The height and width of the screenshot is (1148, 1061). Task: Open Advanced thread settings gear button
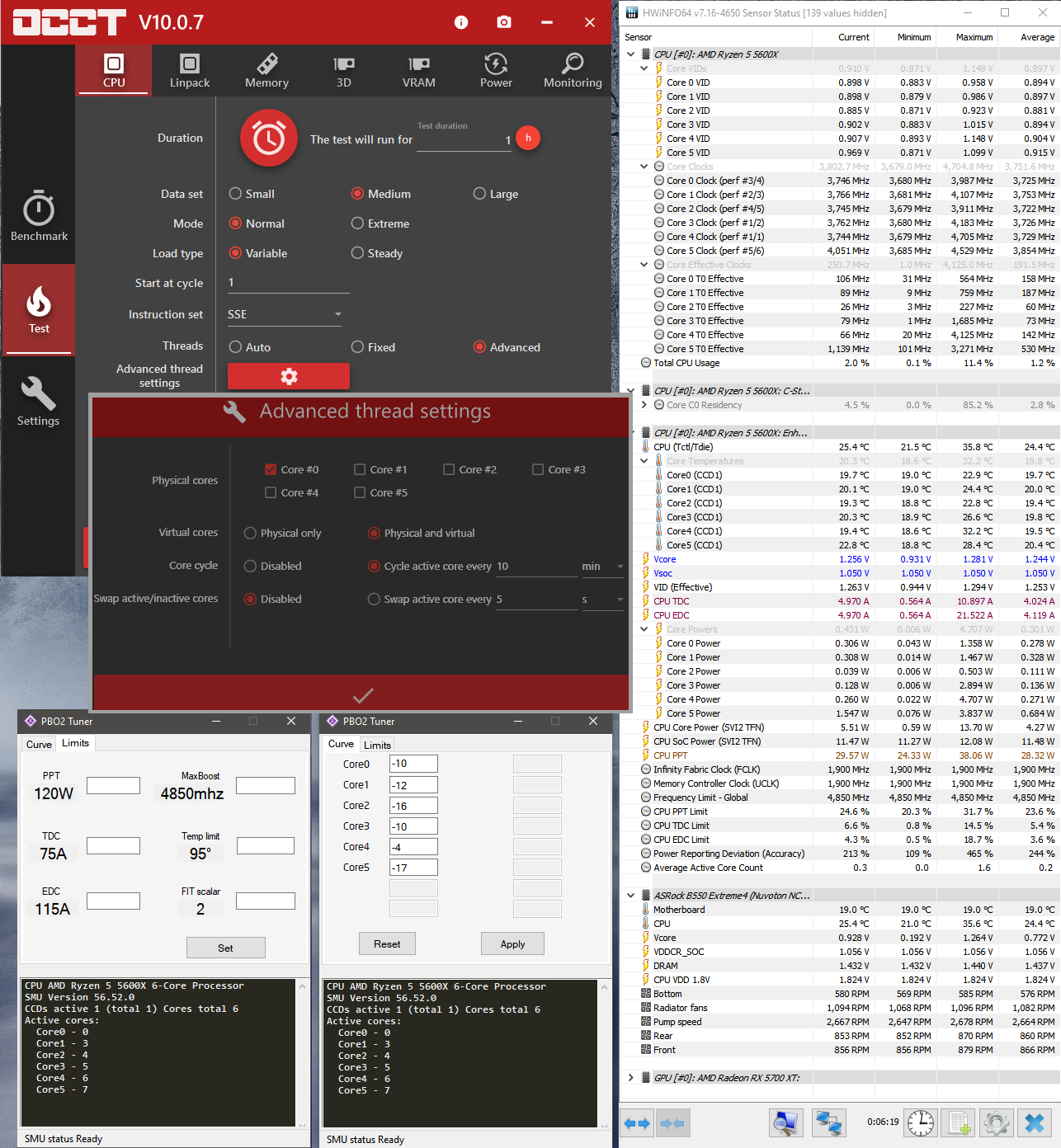point(289,376)
